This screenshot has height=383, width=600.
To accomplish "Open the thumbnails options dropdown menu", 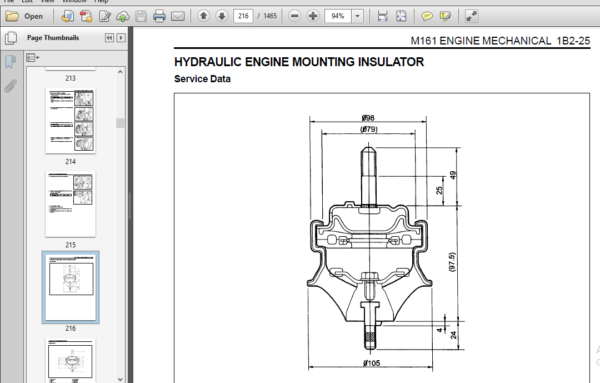I will (33, 58).
